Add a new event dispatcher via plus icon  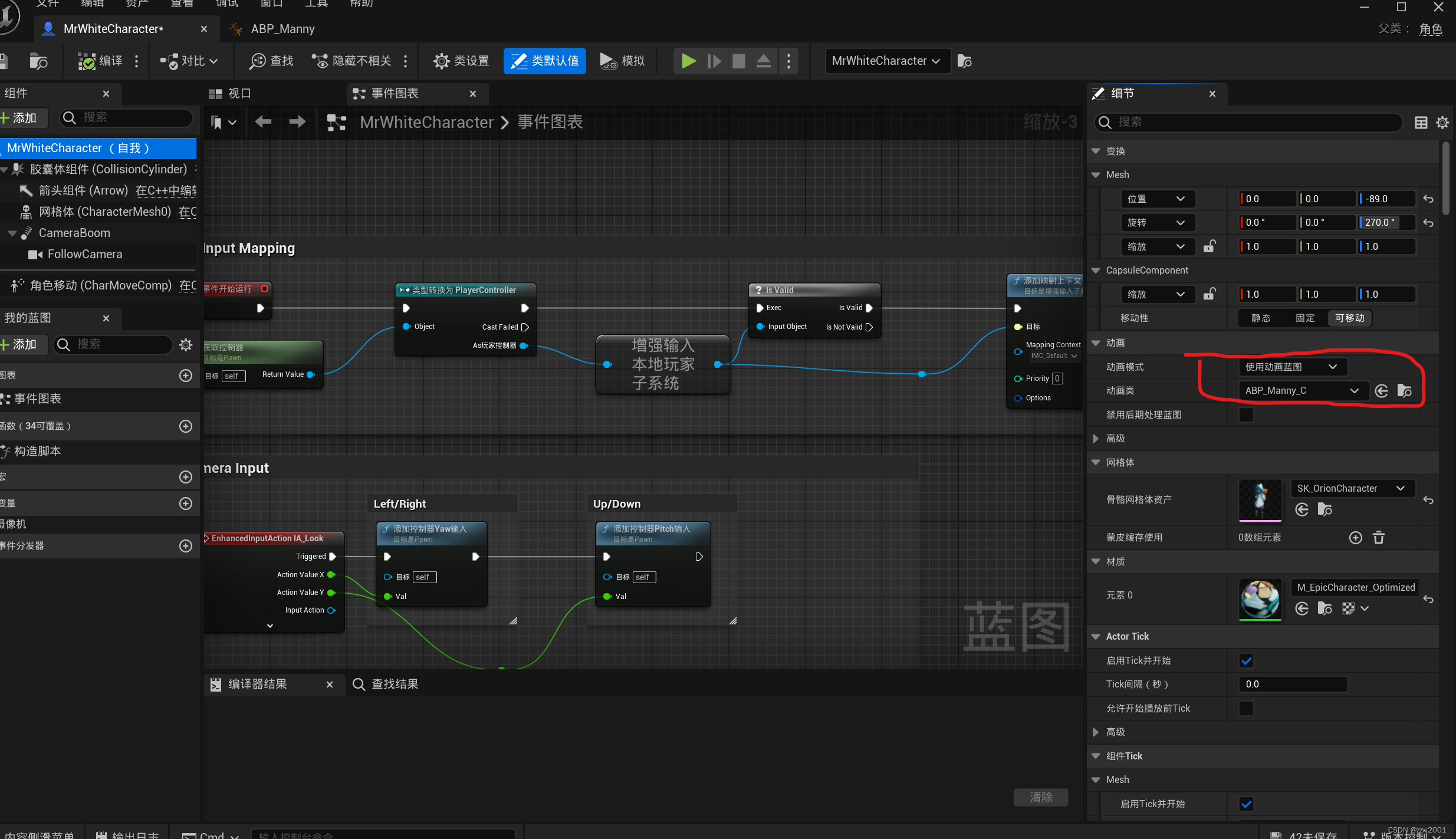[x=186, y=546]
